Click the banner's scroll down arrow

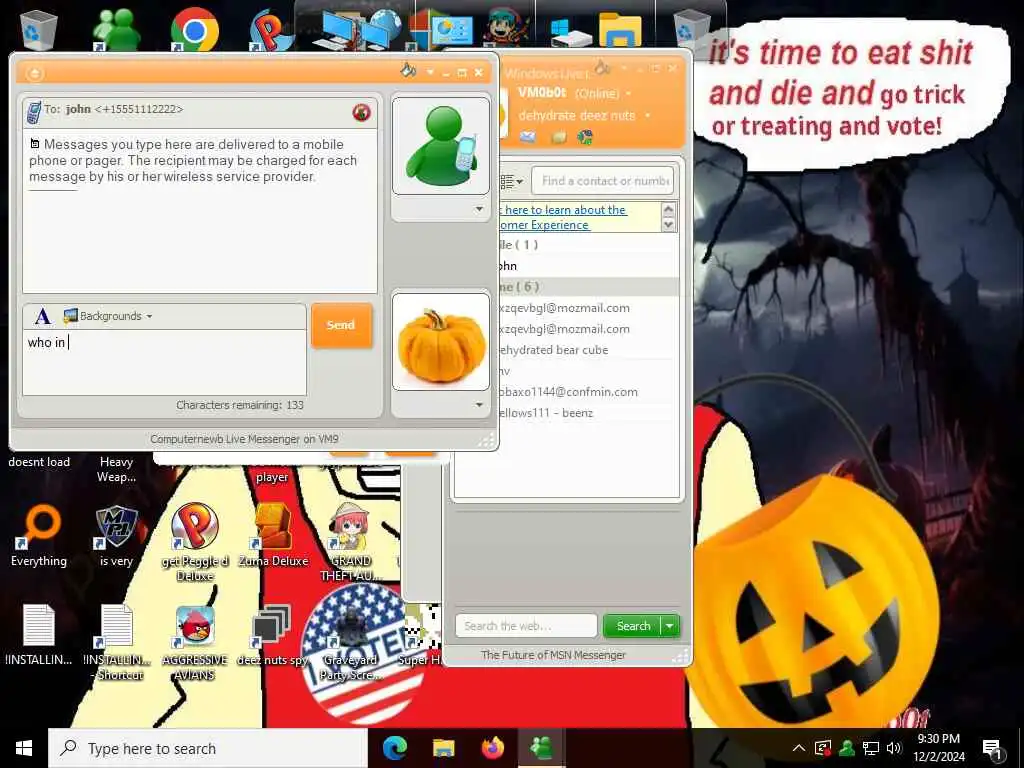pyautogui.click(x=668, y=225)
